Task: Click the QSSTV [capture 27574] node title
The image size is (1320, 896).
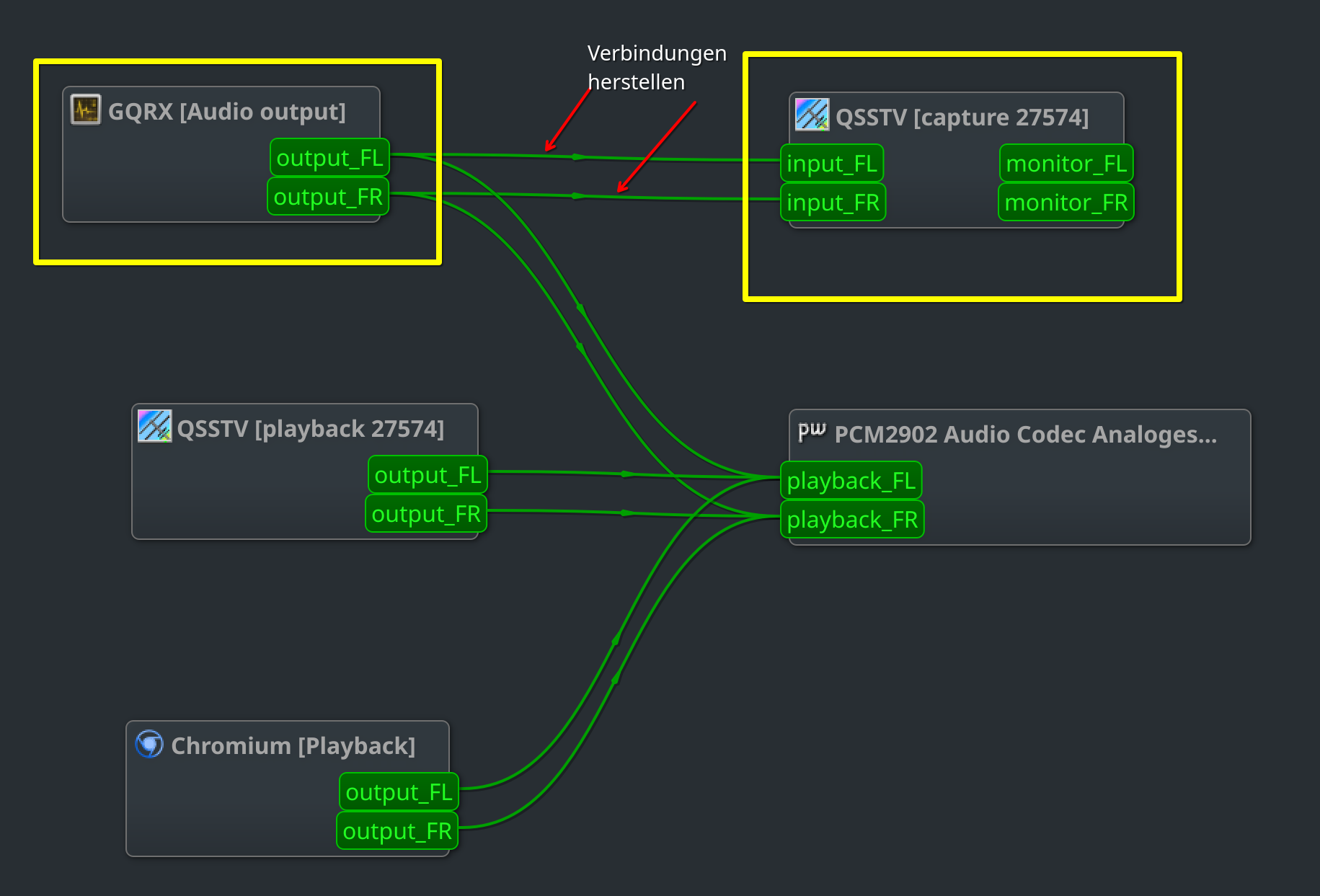Action: (962, 117)
